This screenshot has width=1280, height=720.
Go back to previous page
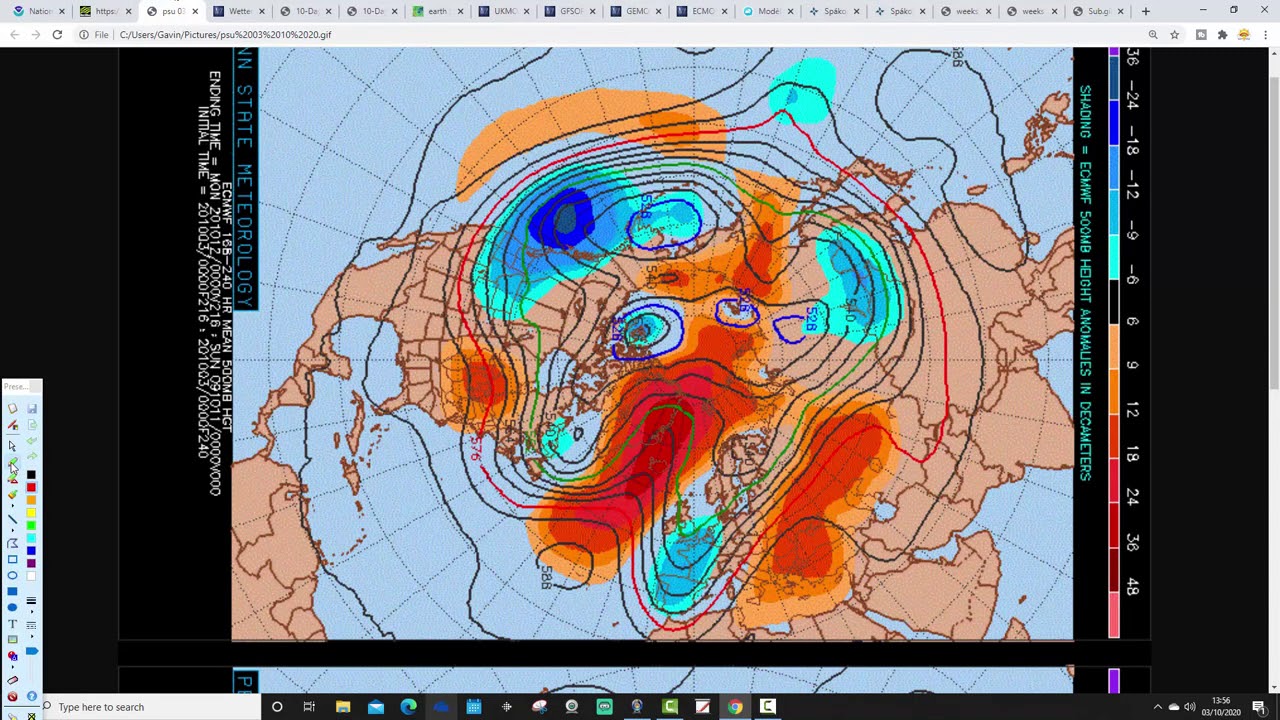point(14,34)
